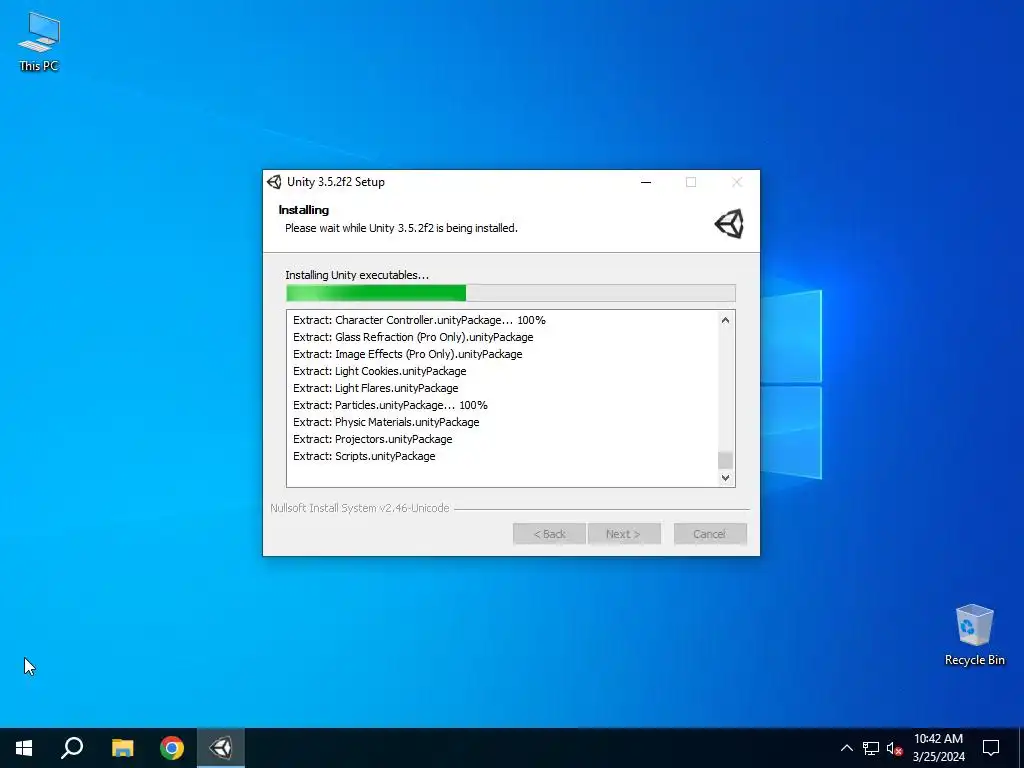Open clock showing 10:42 AM

[938, 748]
